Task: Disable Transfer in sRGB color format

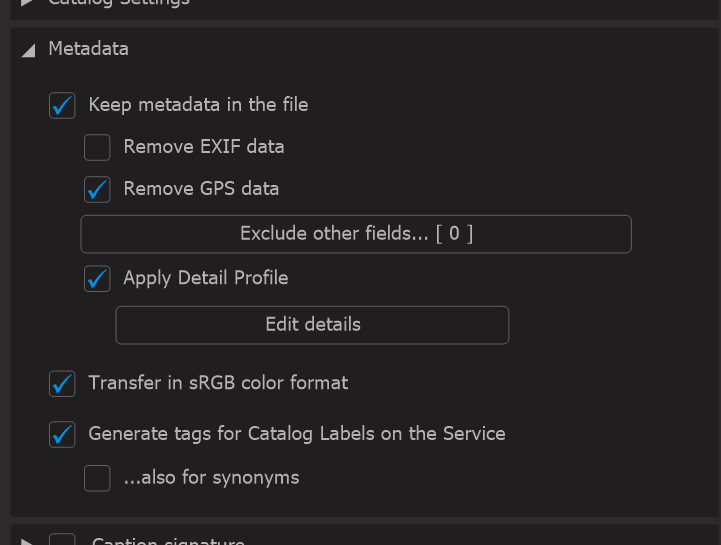Action: point(62,384)
